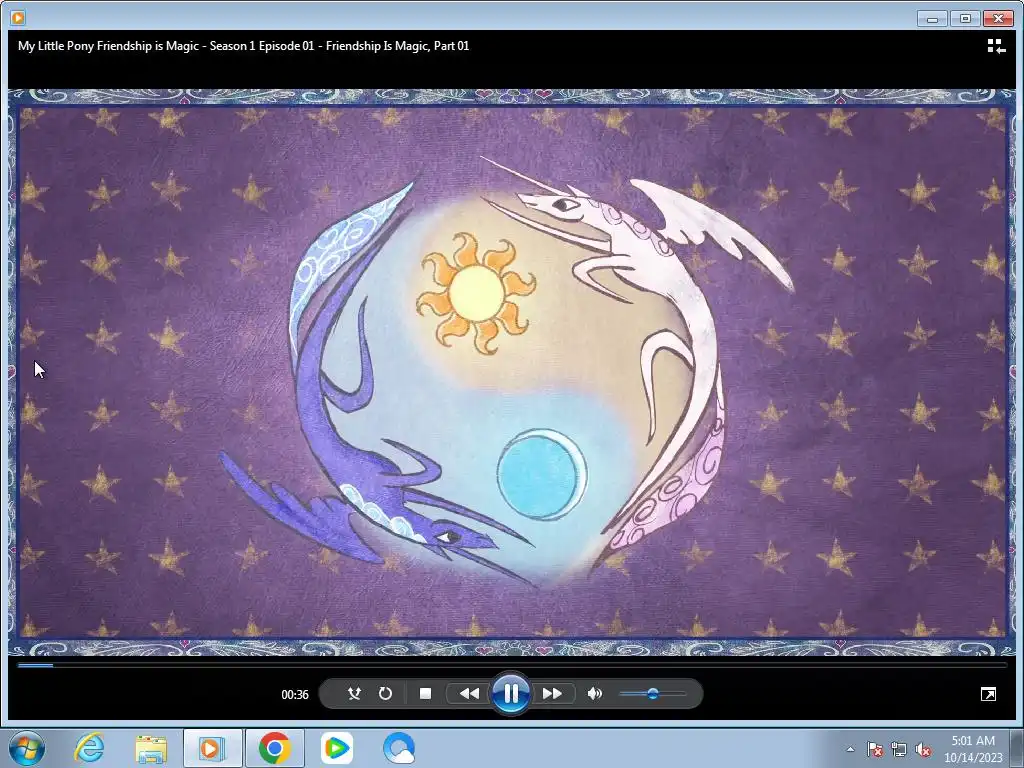Switch to Library view icon
The image size is (1024, 768).
pos(996,46)
